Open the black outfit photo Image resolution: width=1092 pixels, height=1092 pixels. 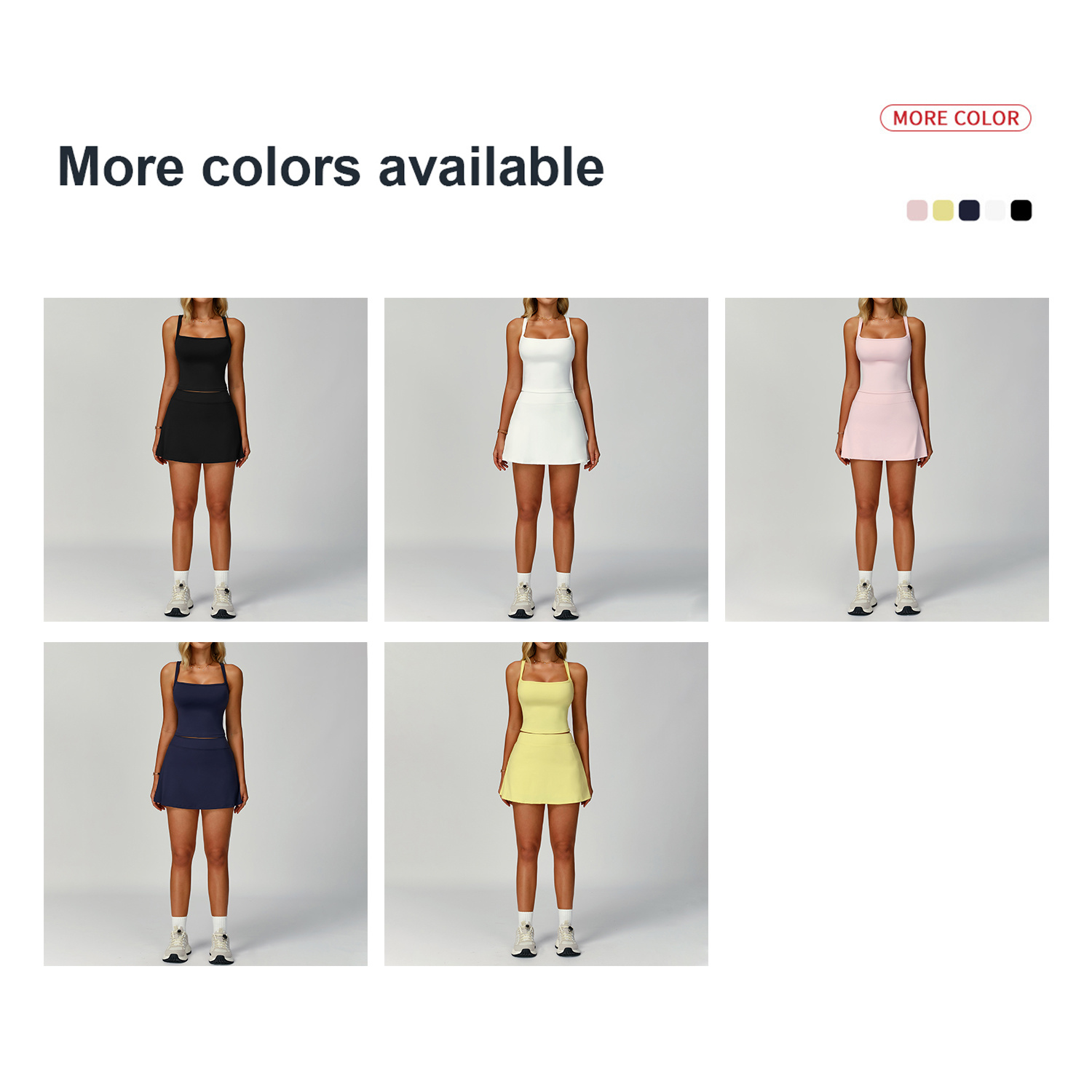coord(205,459)
